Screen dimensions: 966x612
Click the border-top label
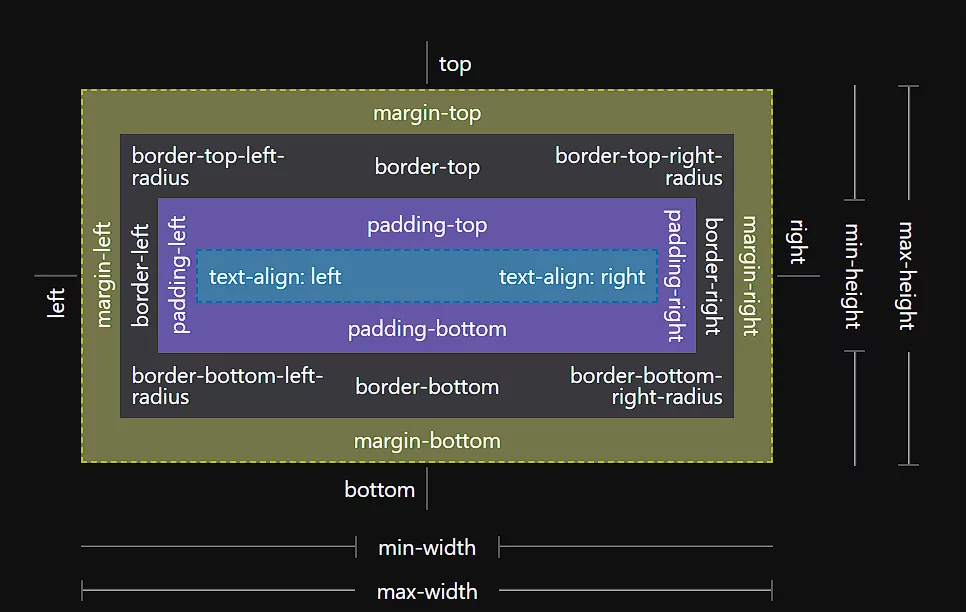click(427, 167)
